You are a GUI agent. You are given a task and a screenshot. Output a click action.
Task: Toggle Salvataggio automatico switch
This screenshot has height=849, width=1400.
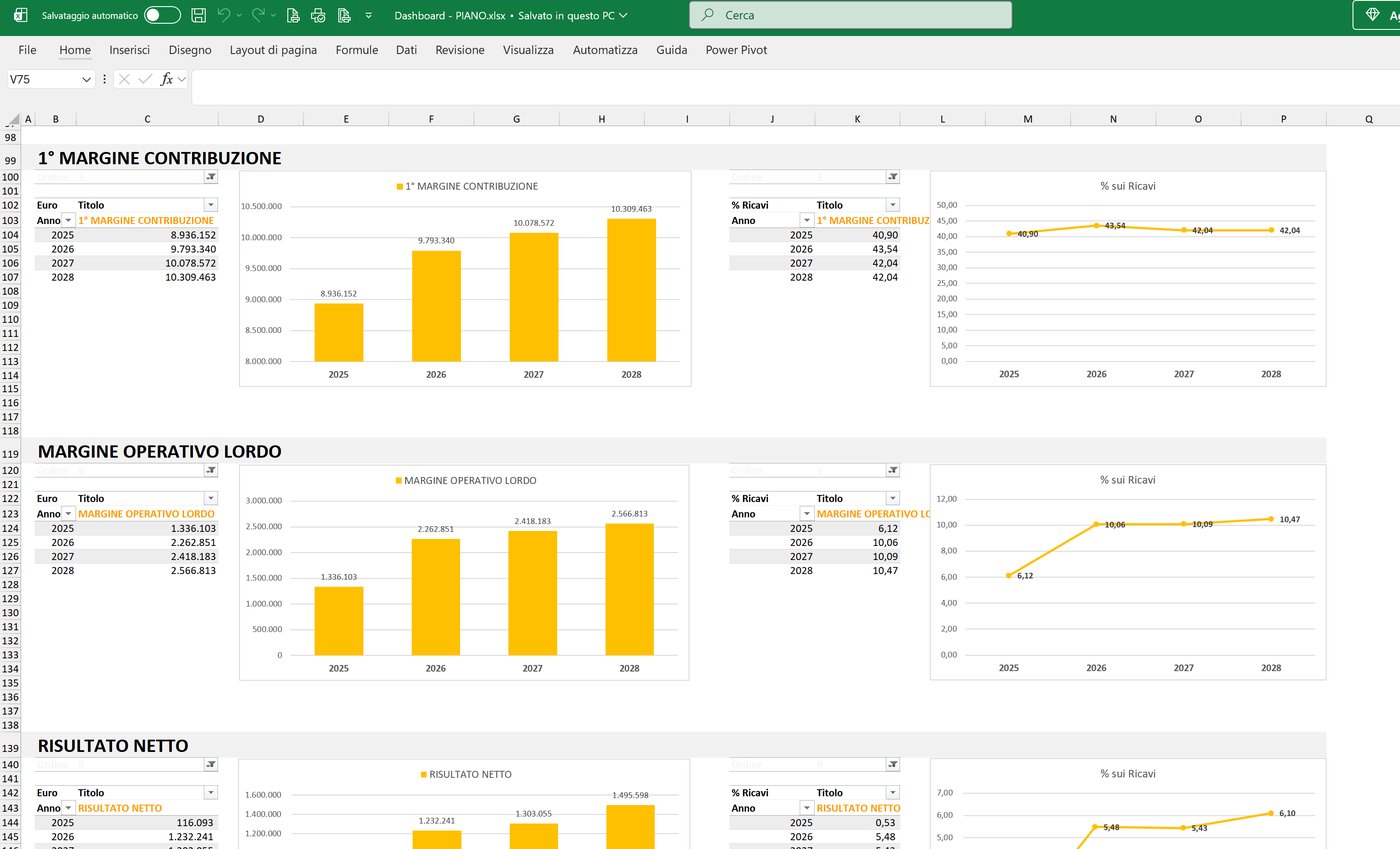pos(162,15)
